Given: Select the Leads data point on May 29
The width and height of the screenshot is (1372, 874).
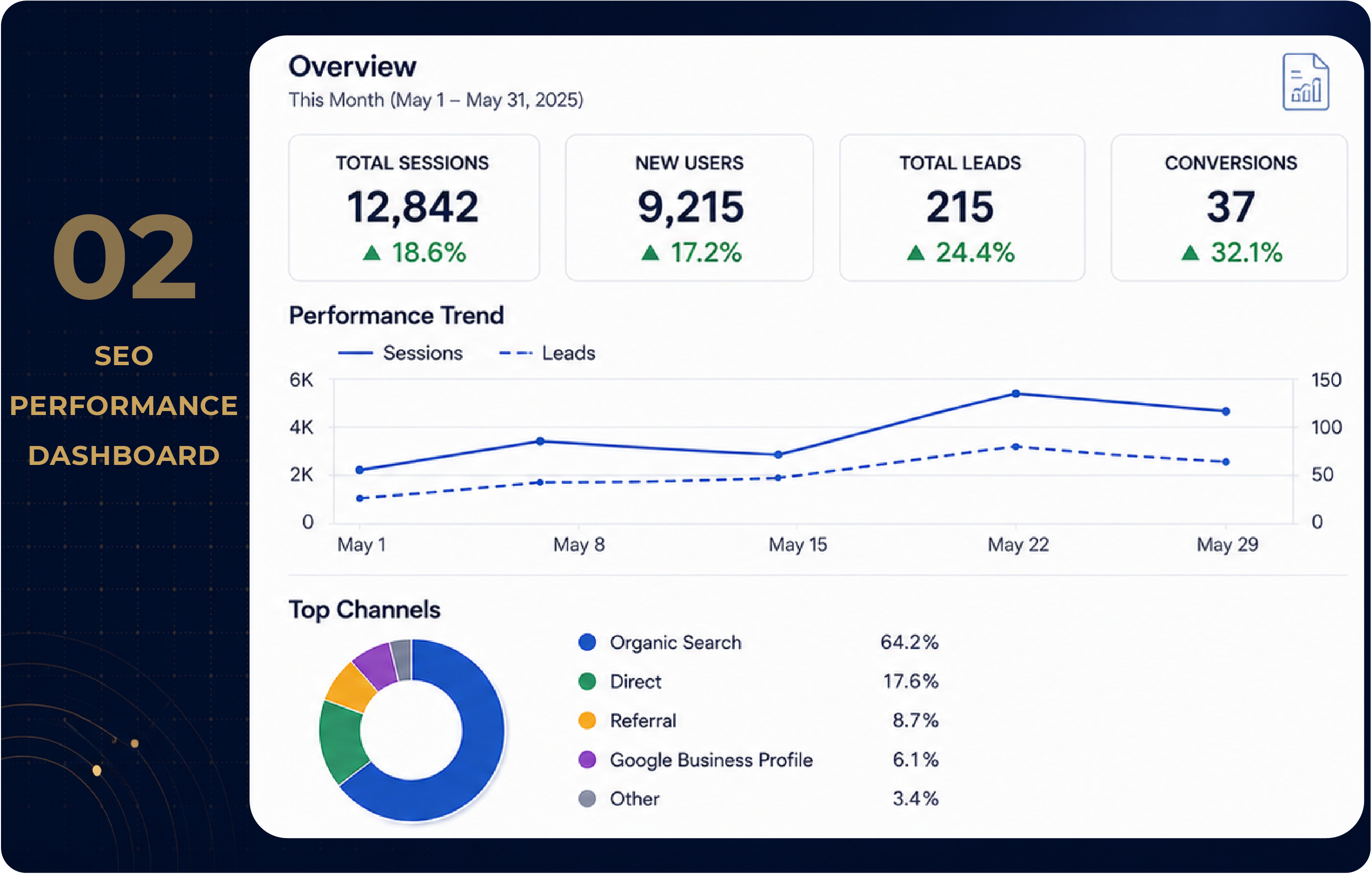Looking at the screenshot, I should [1226, 462].
